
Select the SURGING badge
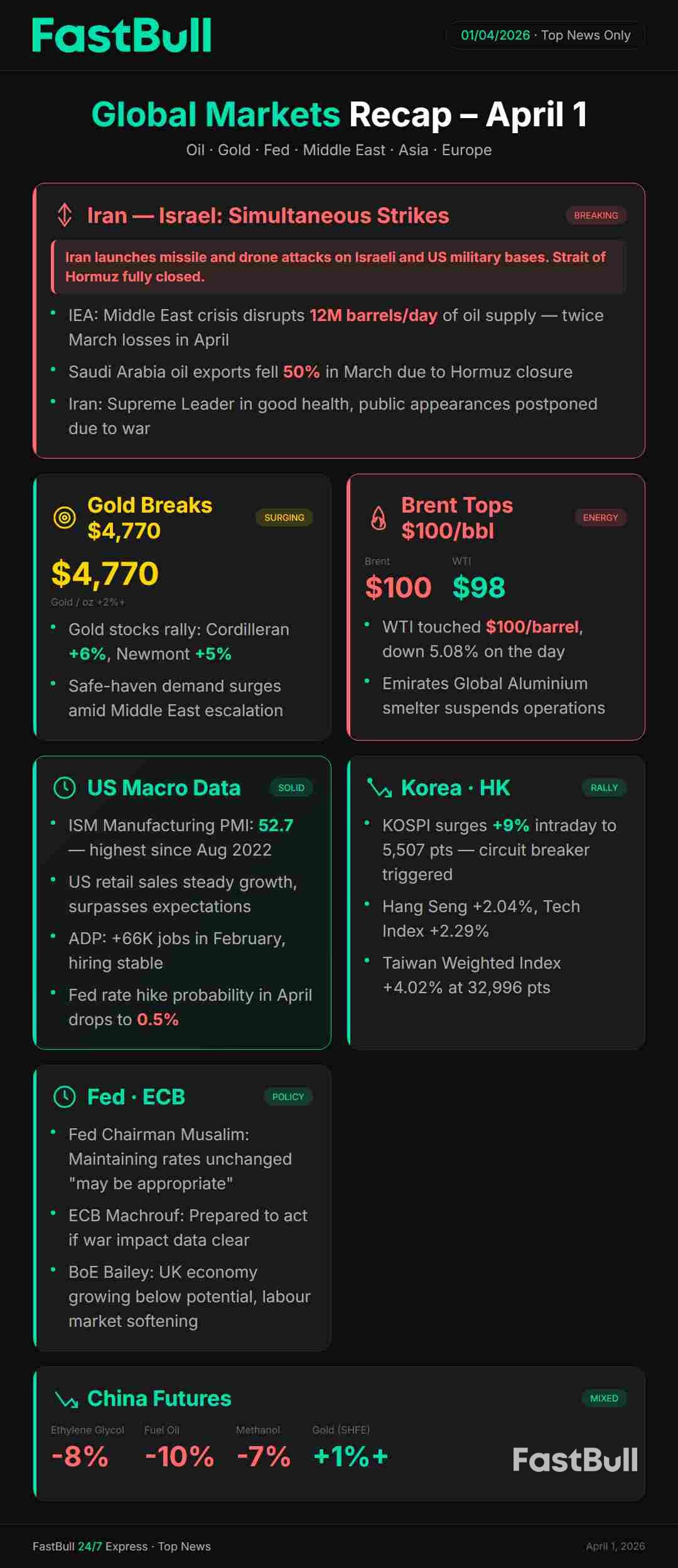click(284, 518)
